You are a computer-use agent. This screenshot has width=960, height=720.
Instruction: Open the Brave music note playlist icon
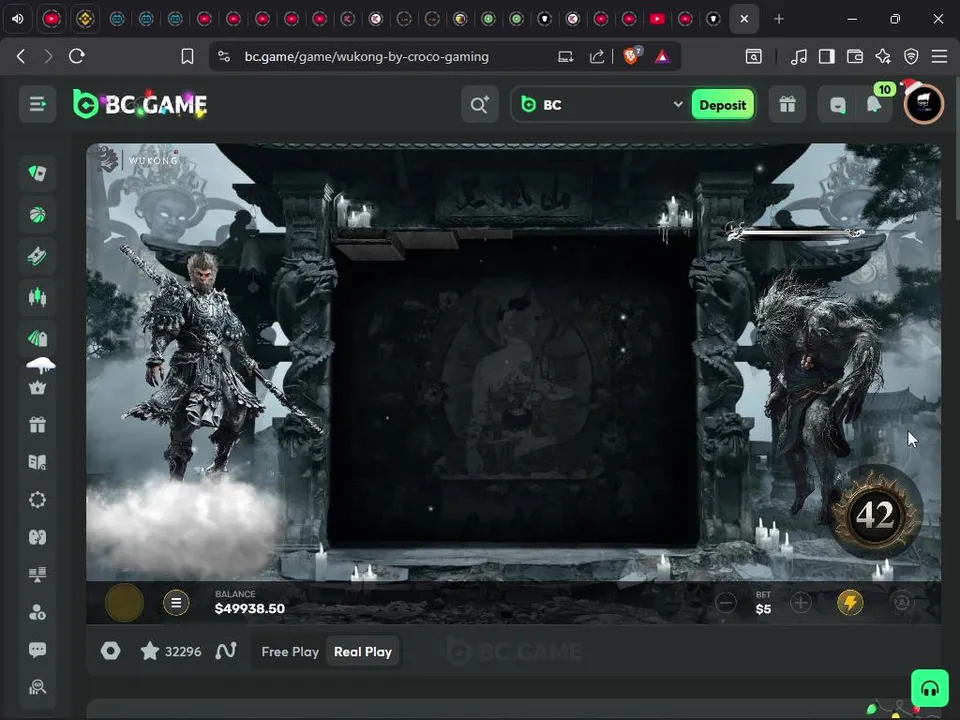pyautogui.click(x=798, y=57)
